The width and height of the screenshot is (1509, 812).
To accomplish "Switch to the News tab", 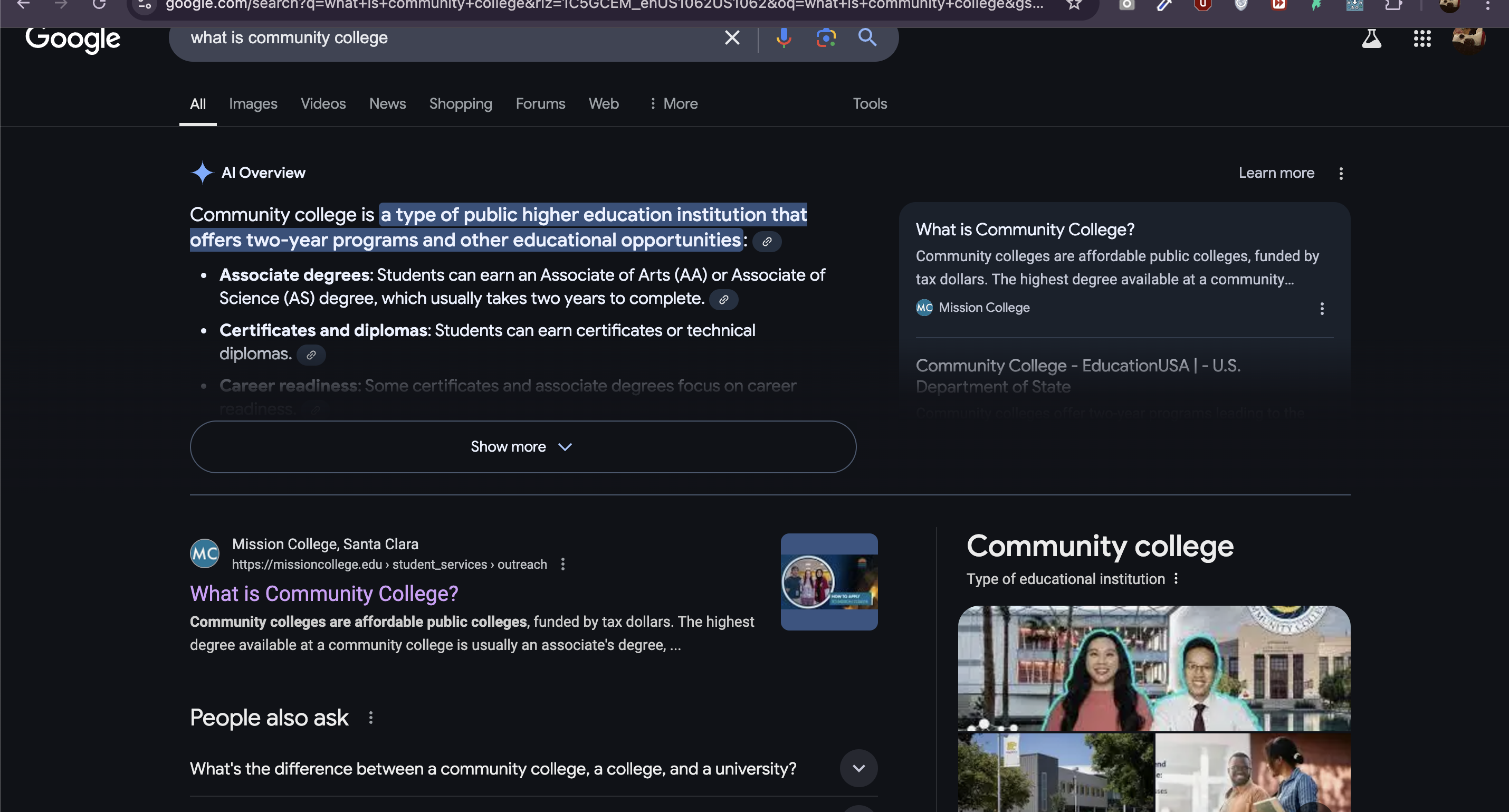I will pyautogui.click(x=387, y=104).
